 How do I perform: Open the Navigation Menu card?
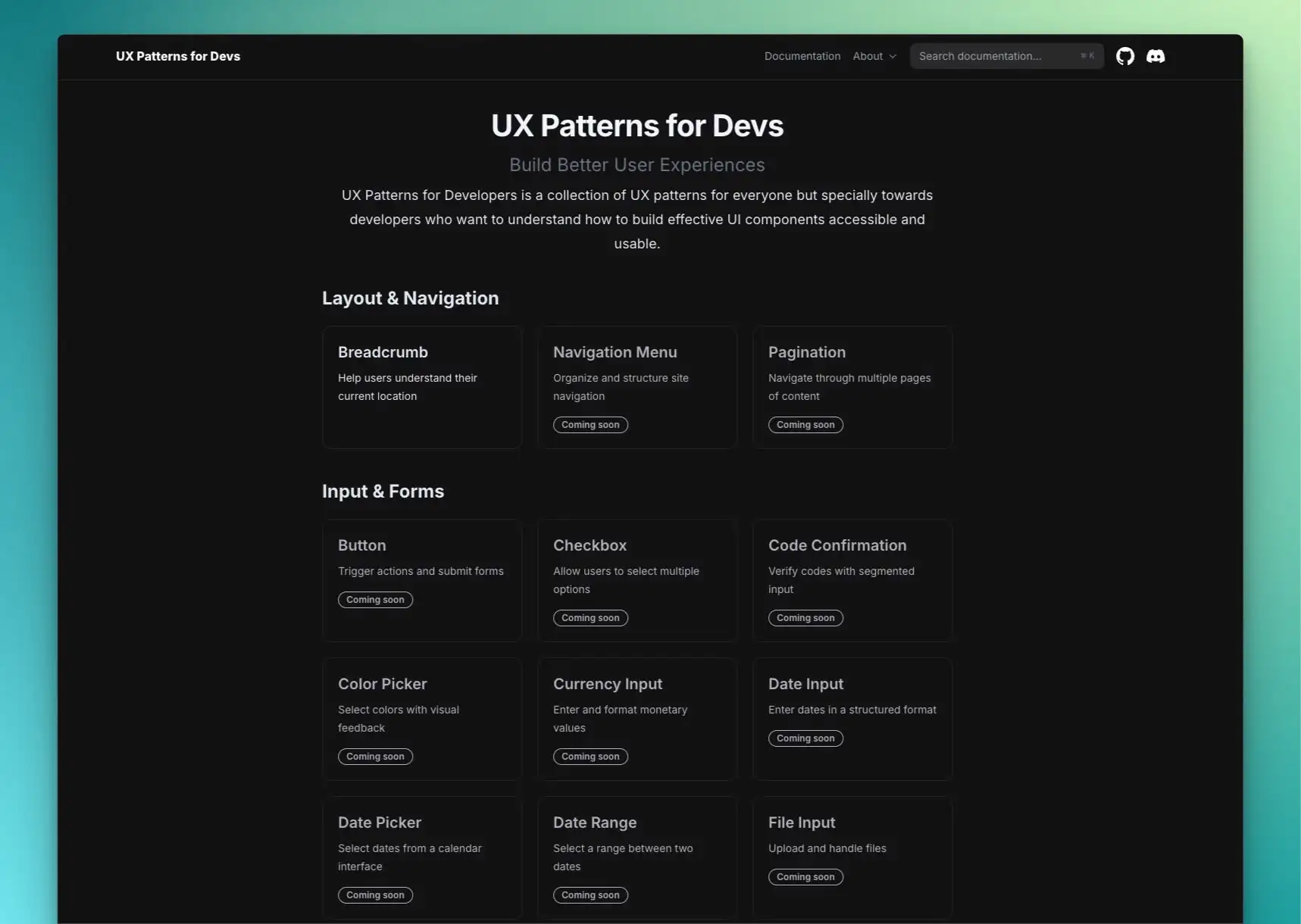tap(636, 386)
